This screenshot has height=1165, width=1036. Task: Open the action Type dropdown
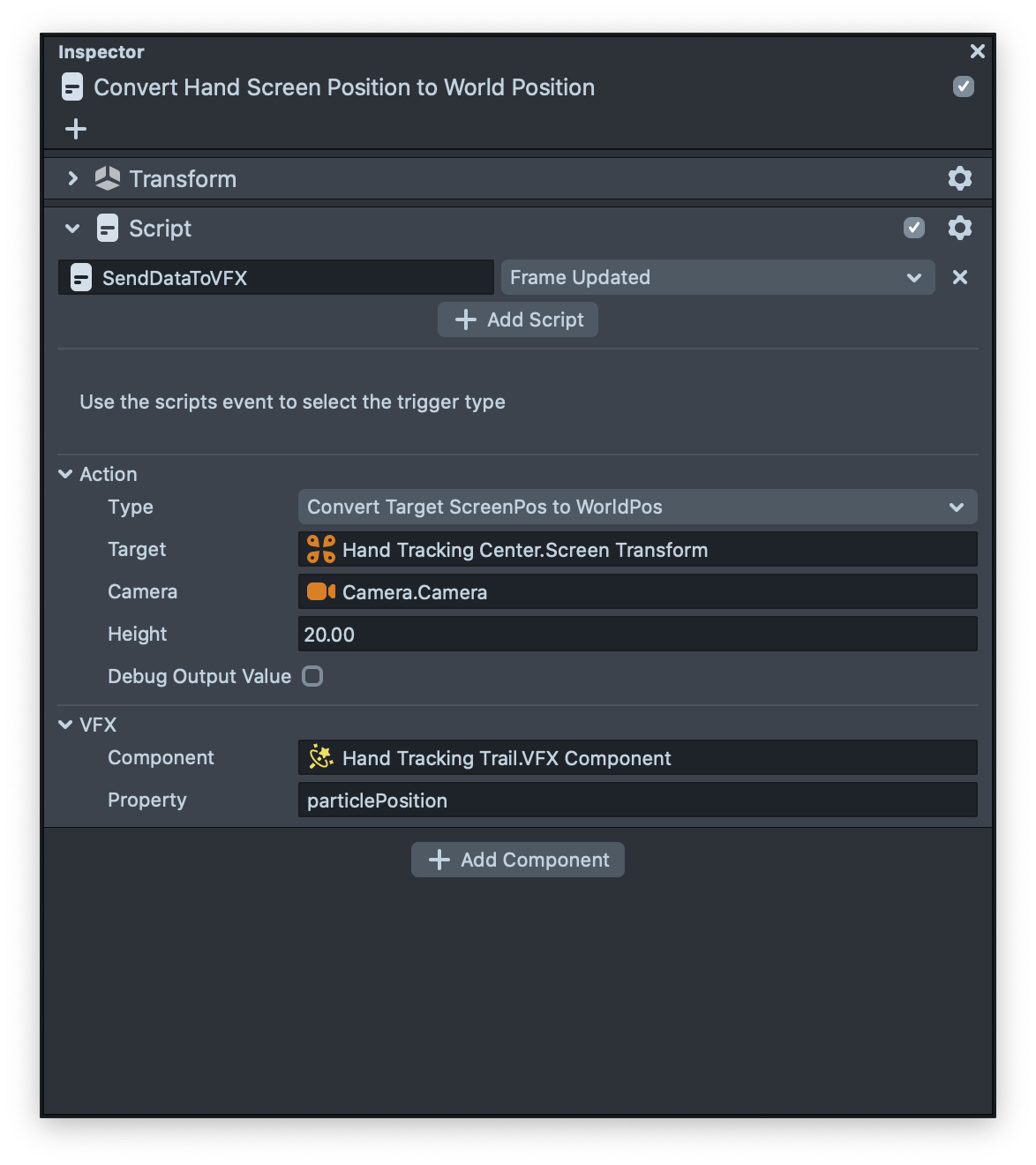[637, 507]
